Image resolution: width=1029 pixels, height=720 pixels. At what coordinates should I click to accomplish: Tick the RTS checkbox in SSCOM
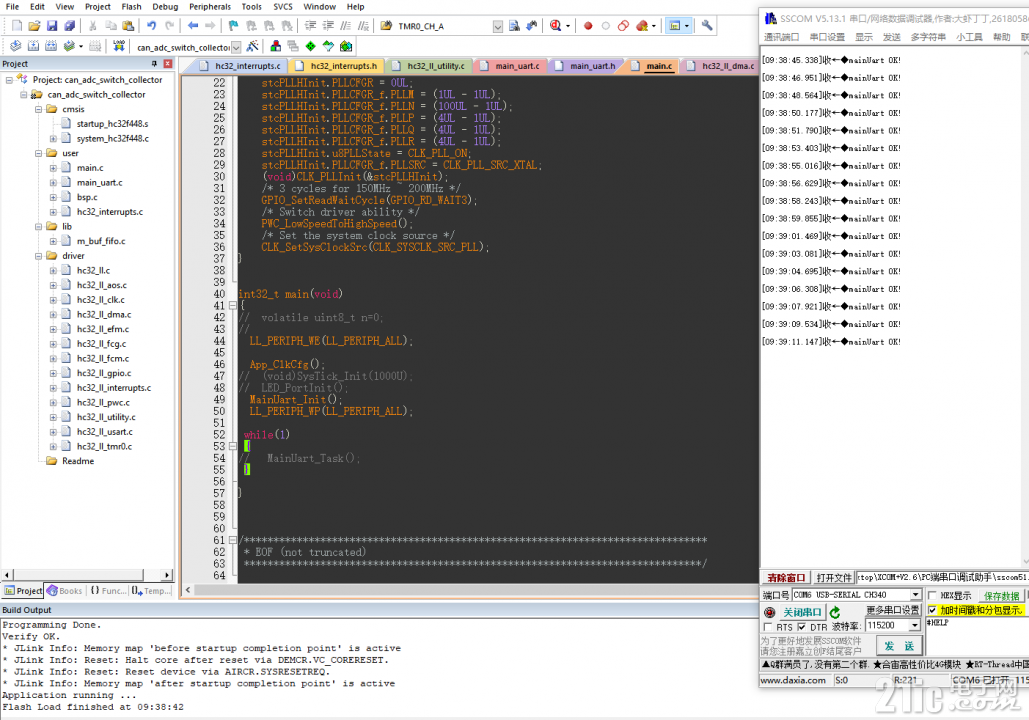[x=768, y=627]
